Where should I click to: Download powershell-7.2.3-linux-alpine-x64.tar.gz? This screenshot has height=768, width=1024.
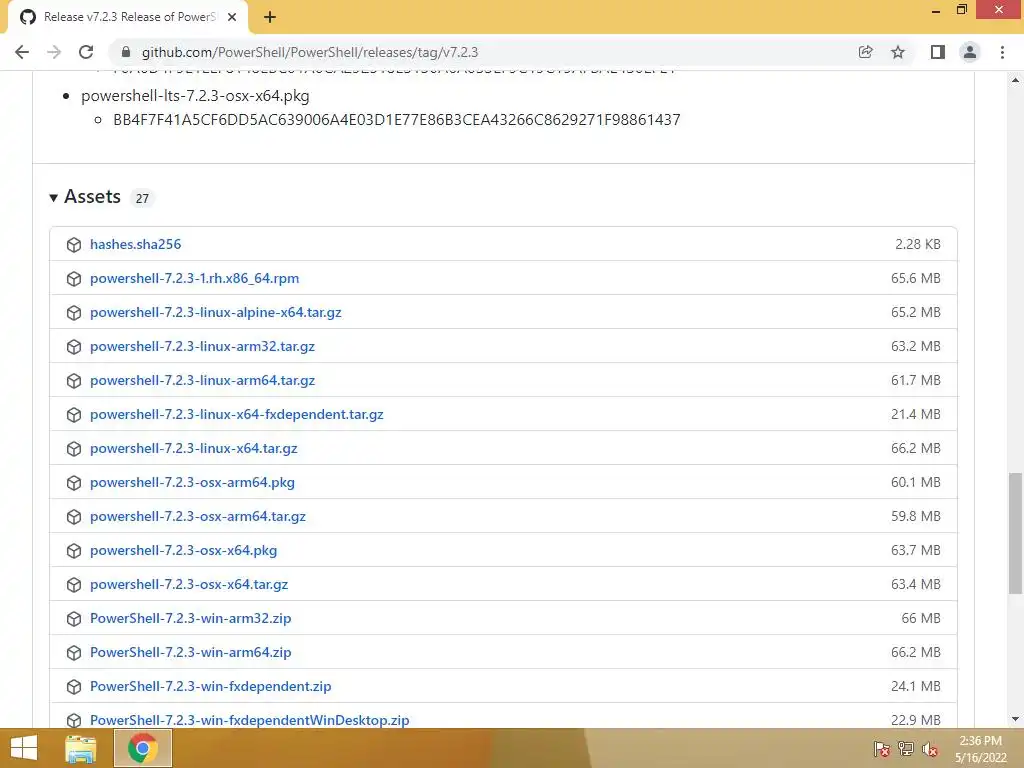[x=216, y=312]
